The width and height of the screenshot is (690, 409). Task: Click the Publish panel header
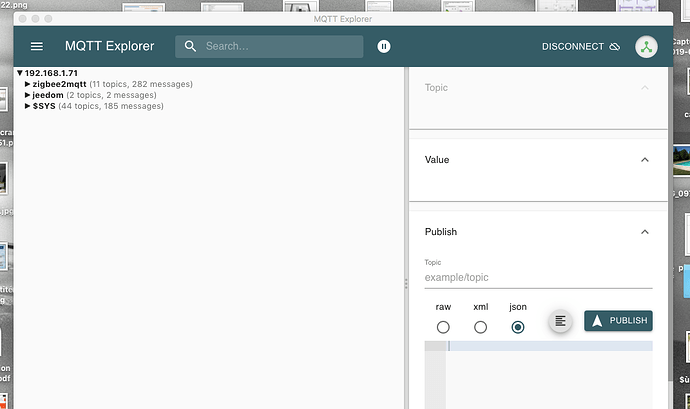coord(538,232)
